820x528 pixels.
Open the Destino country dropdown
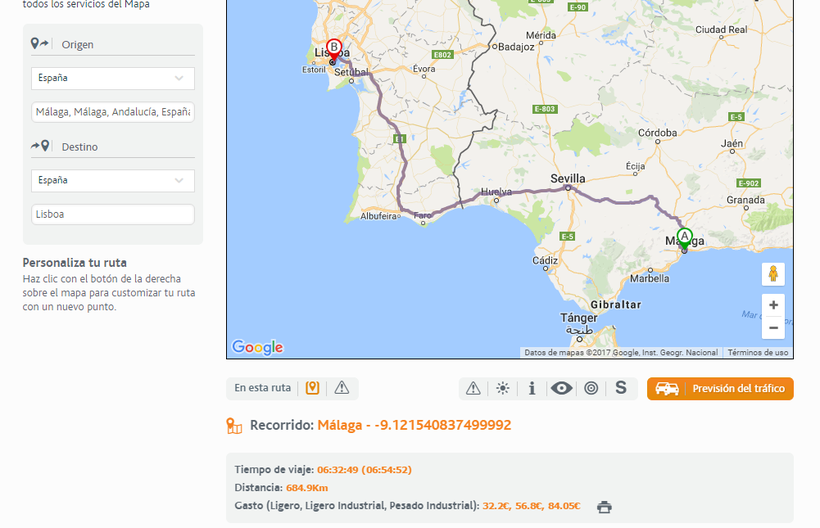coord(112,180)
